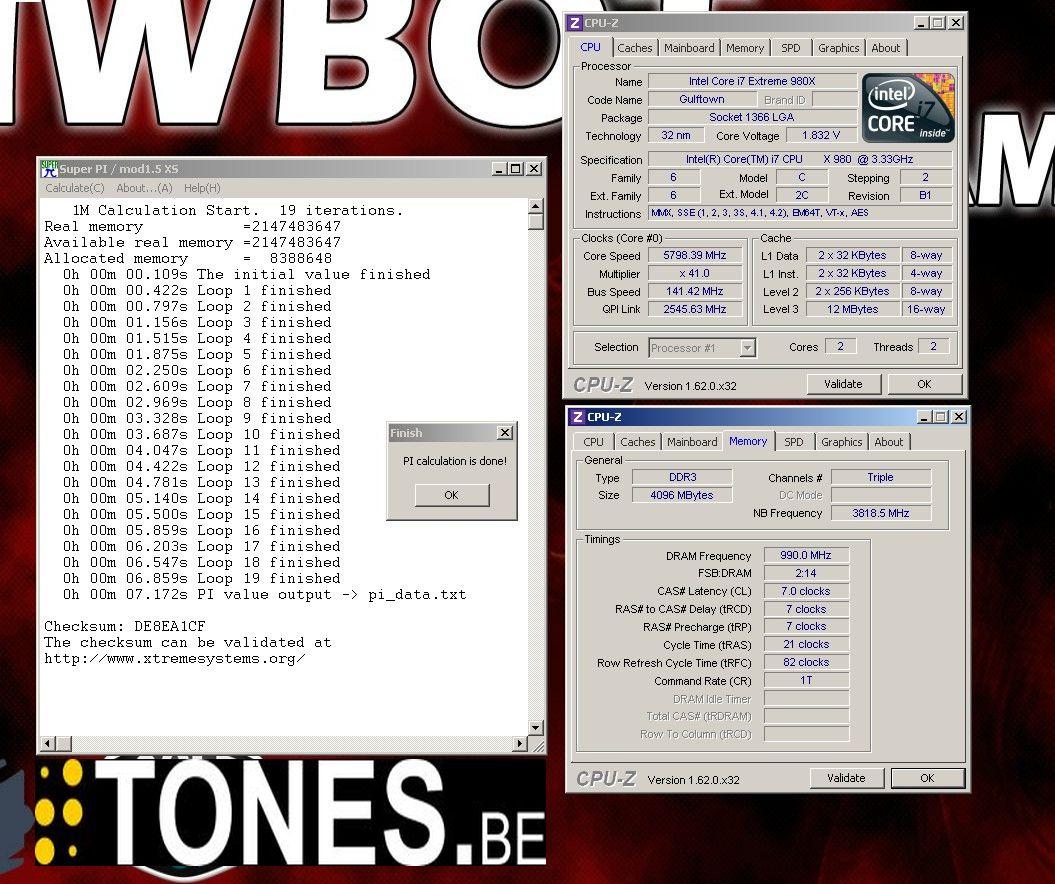Image resolution: width=1055 pixels, height=884 pixels.
Task: Open SPD tab in top CPU-Z window
Action: pos(791,48)
